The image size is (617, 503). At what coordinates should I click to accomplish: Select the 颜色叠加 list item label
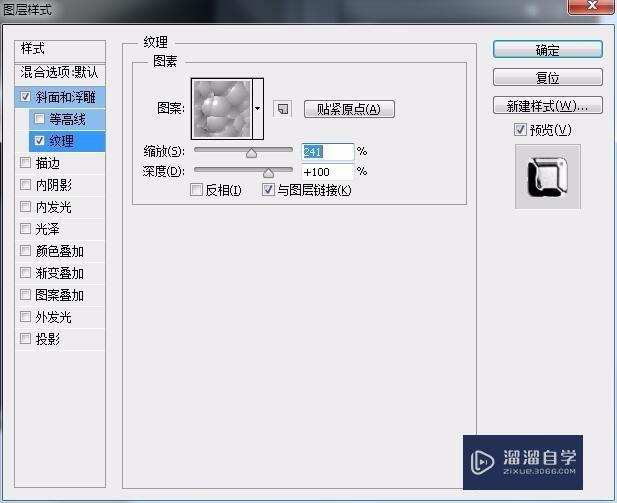coord(60,251)
